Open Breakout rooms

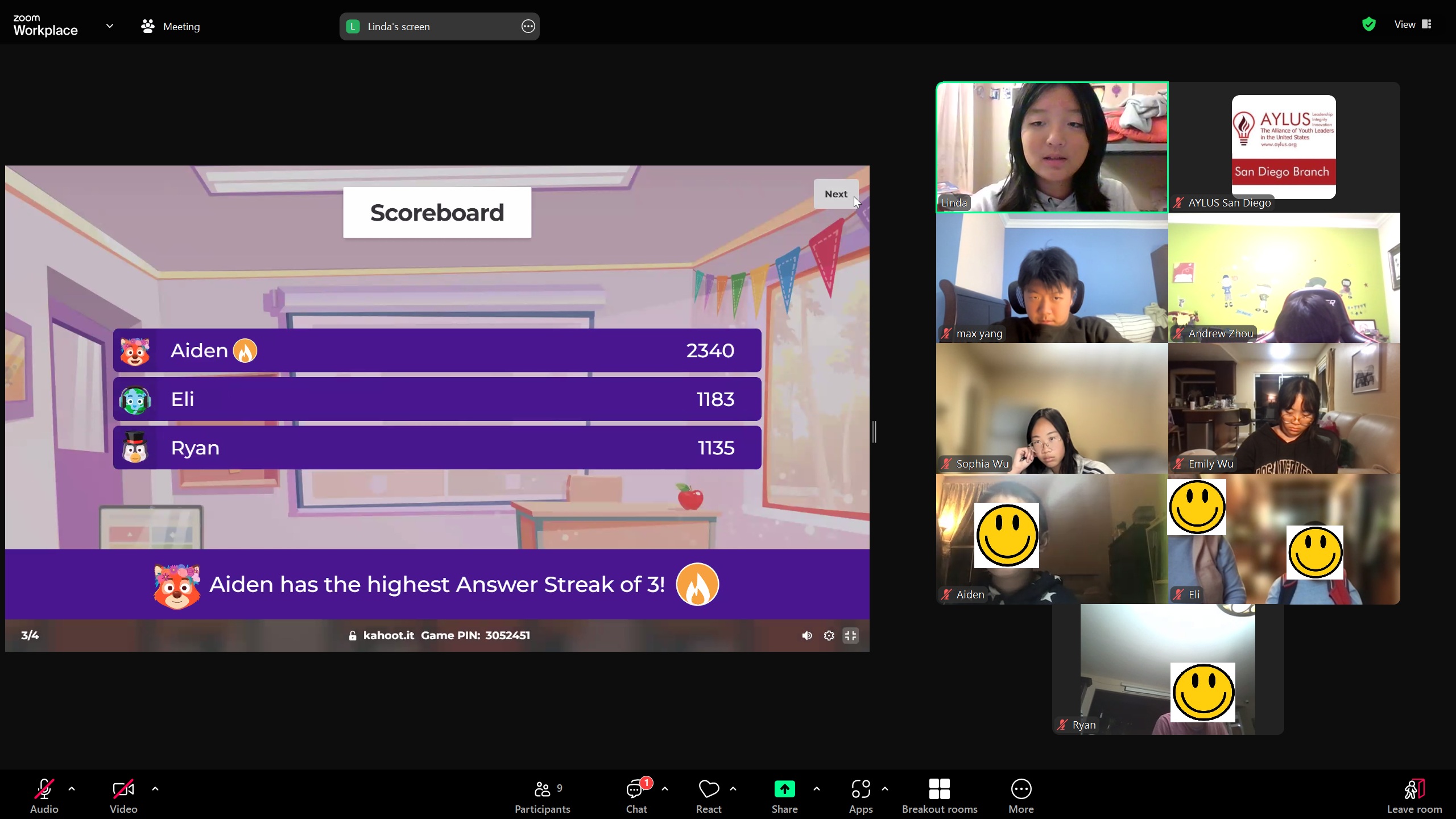click(x=940, y=796)
